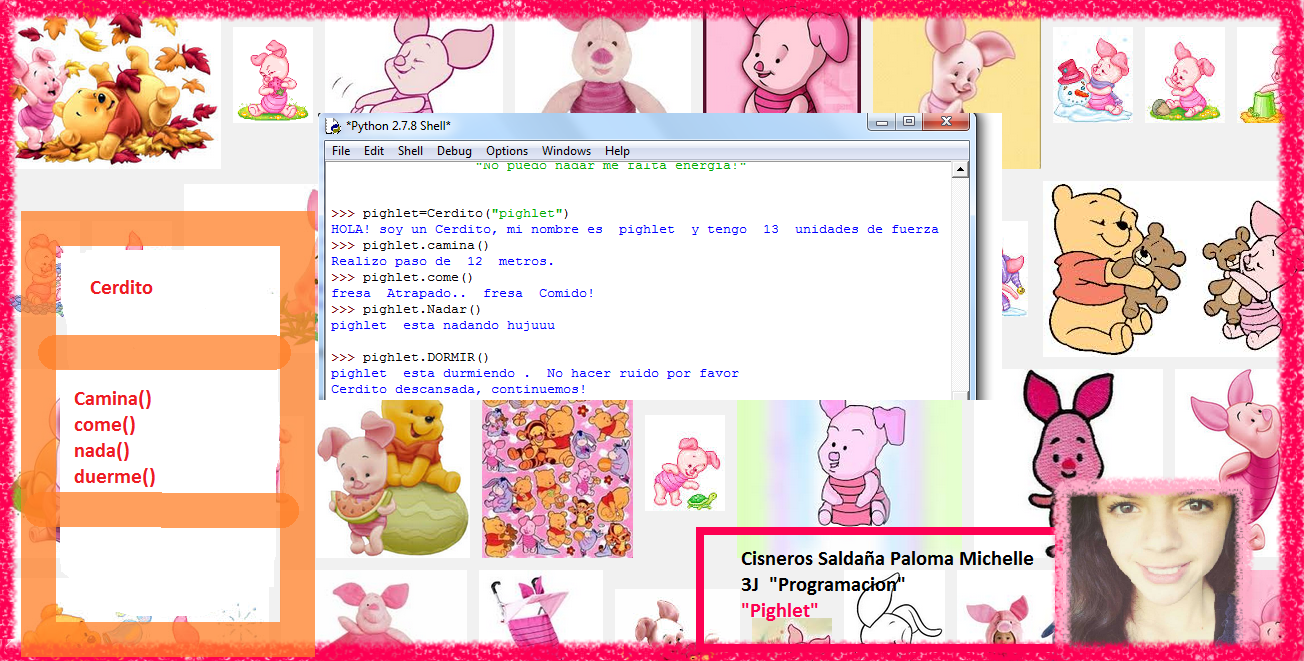Click the 'duerme()' method label
1304x661 pixels.
[x=115, y=477]
